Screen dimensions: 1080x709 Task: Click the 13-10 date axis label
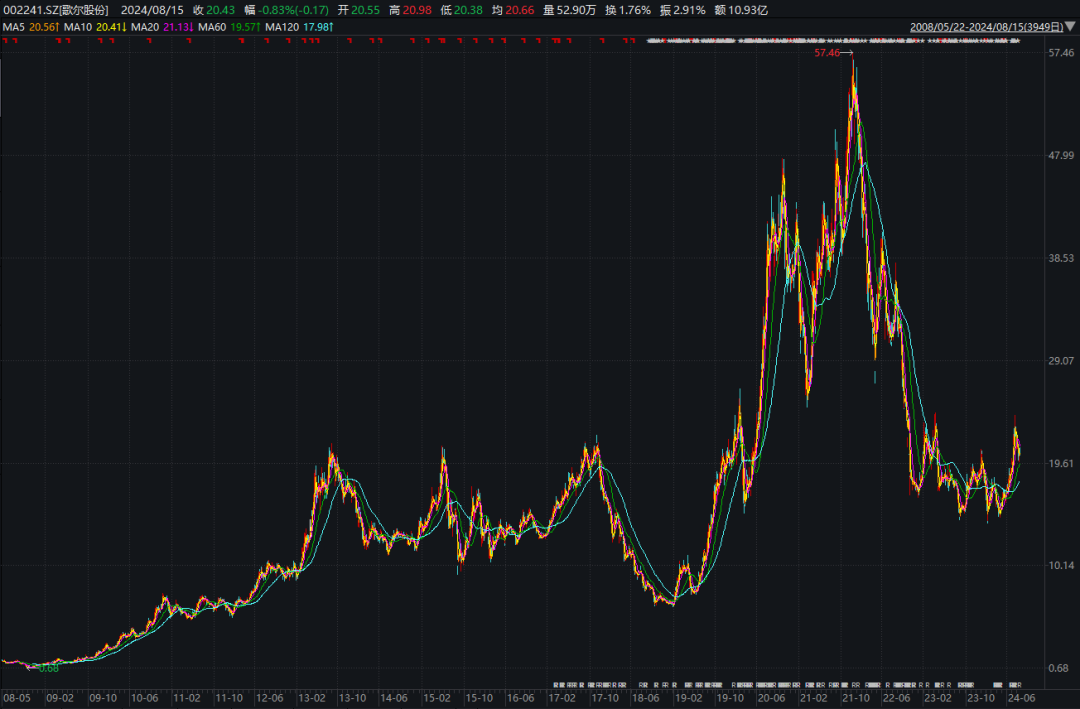pos(352,698)
